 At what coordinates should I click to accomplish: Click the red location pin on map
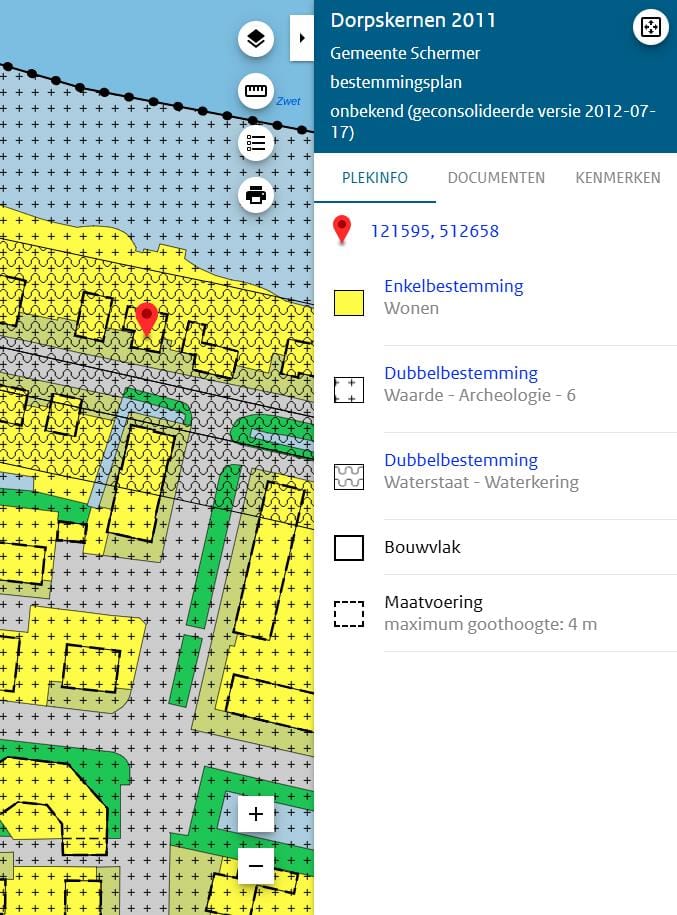click(147, 317)
